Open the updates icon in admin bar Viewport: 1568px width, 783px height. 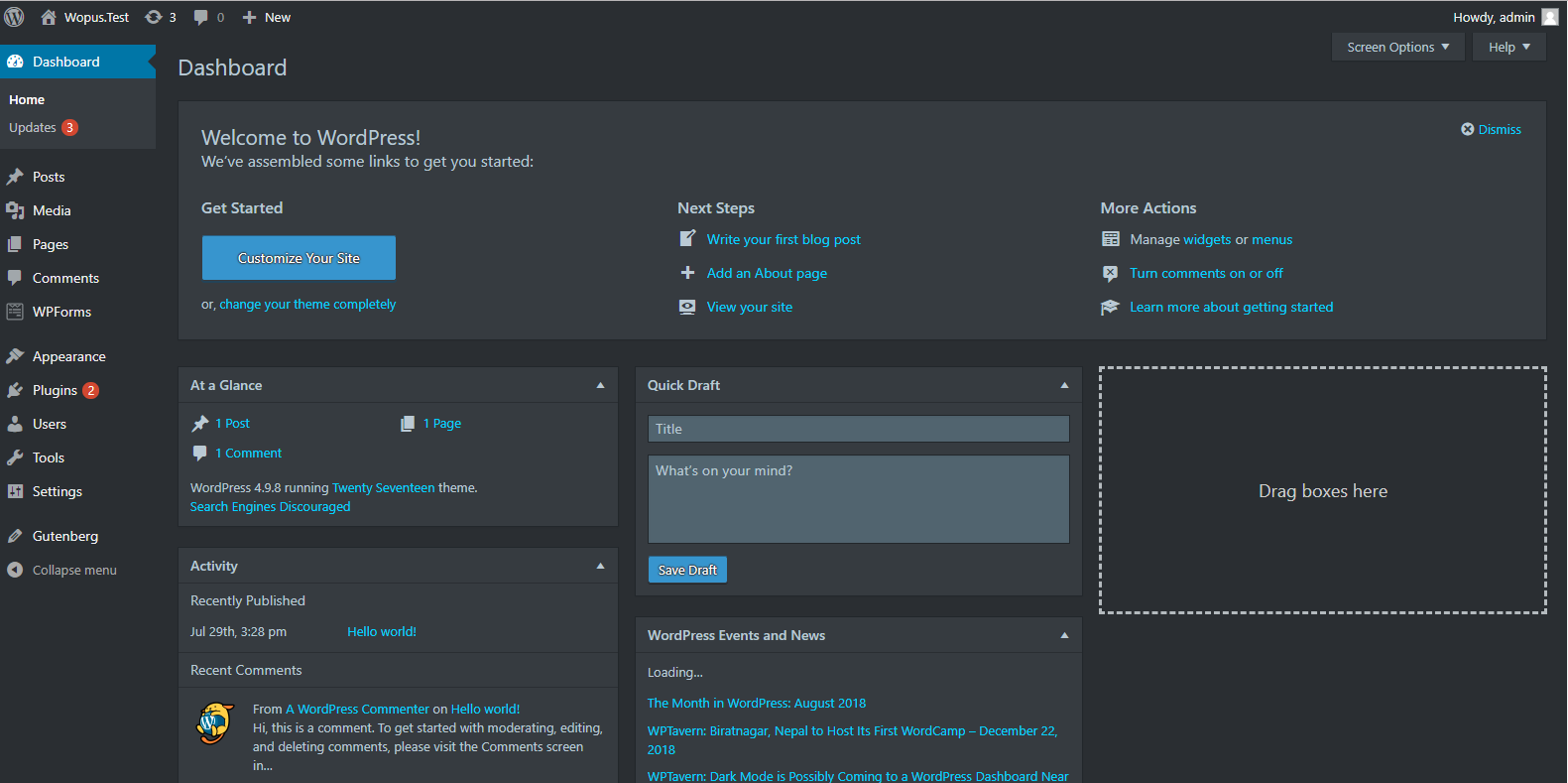(x=154, y=17)
